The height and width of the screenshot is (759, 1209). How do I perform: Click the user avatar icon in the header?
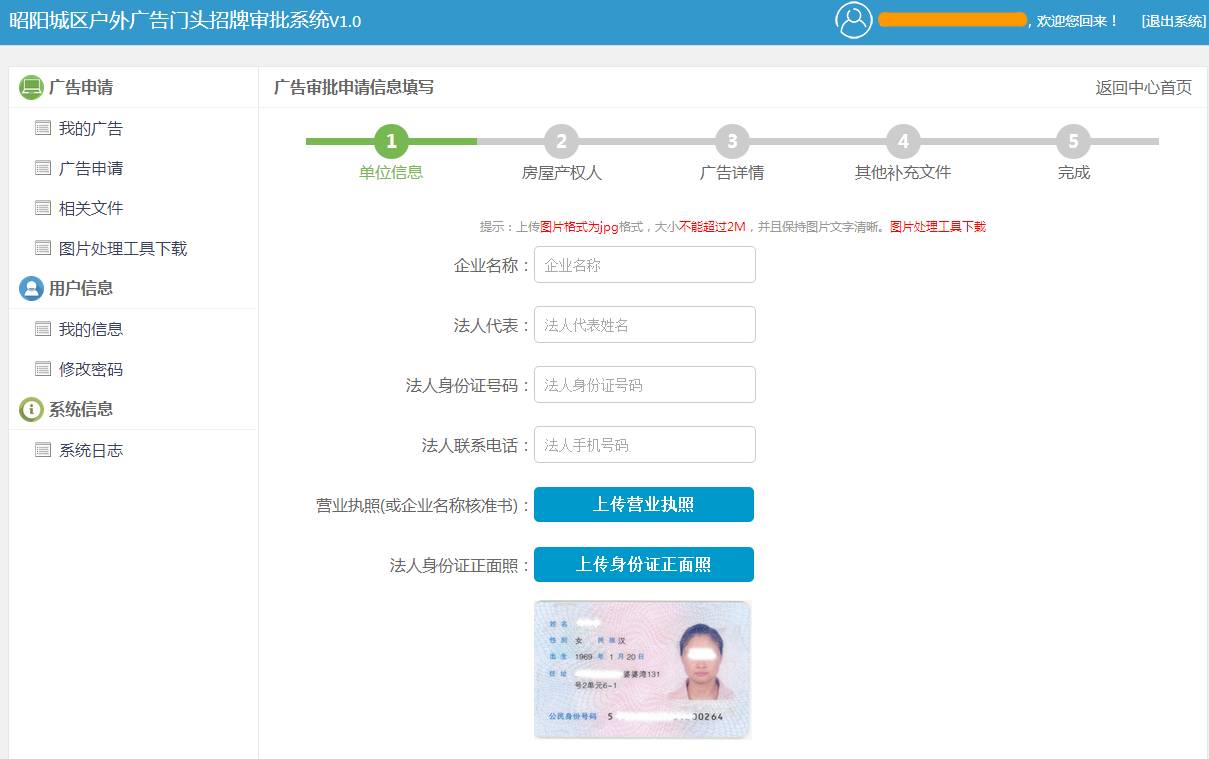852,19
